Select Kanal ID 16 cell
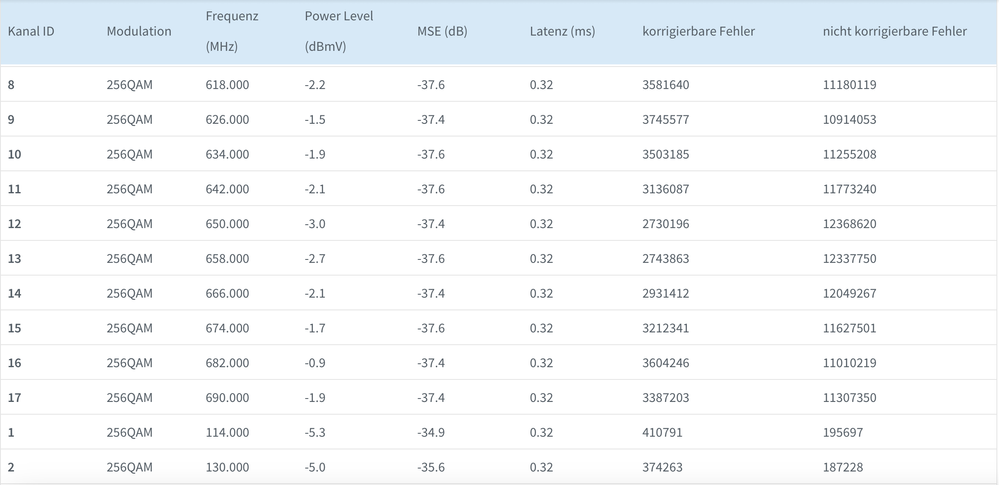 click(x=15, y=363)
